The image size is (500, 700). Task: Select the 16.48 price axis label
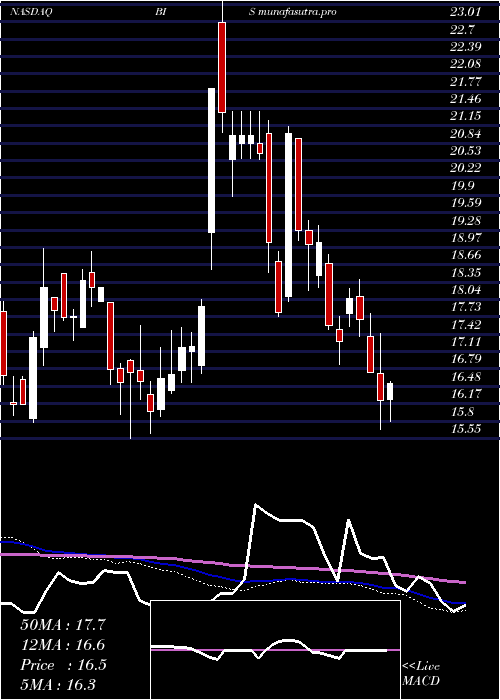[466, 376]
